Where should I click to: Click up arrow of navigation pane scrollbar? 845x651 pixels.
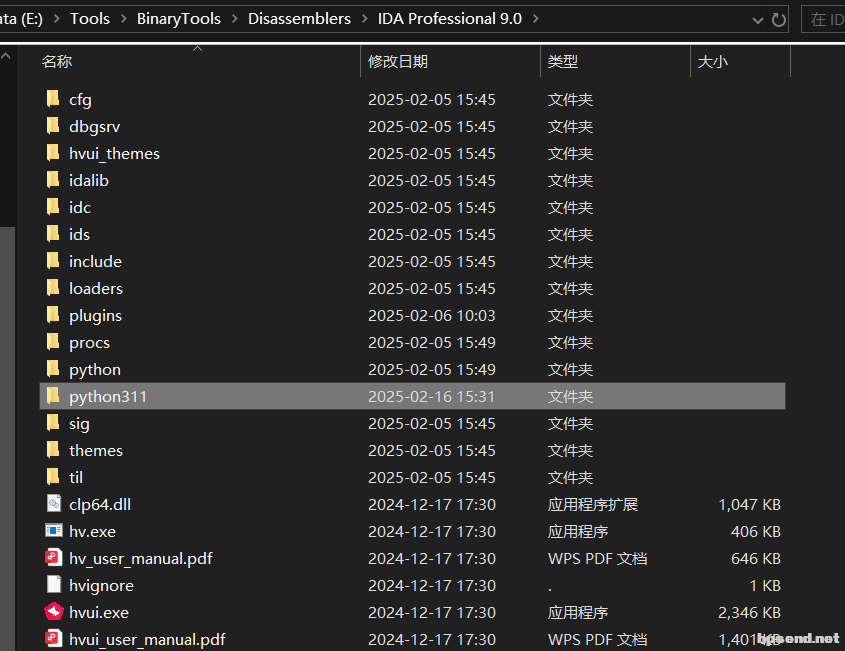(6, 56)
